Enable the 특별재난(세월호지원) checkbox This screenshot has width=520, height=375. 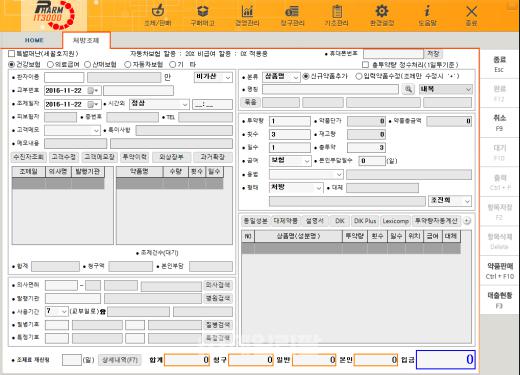click(12, 54)
